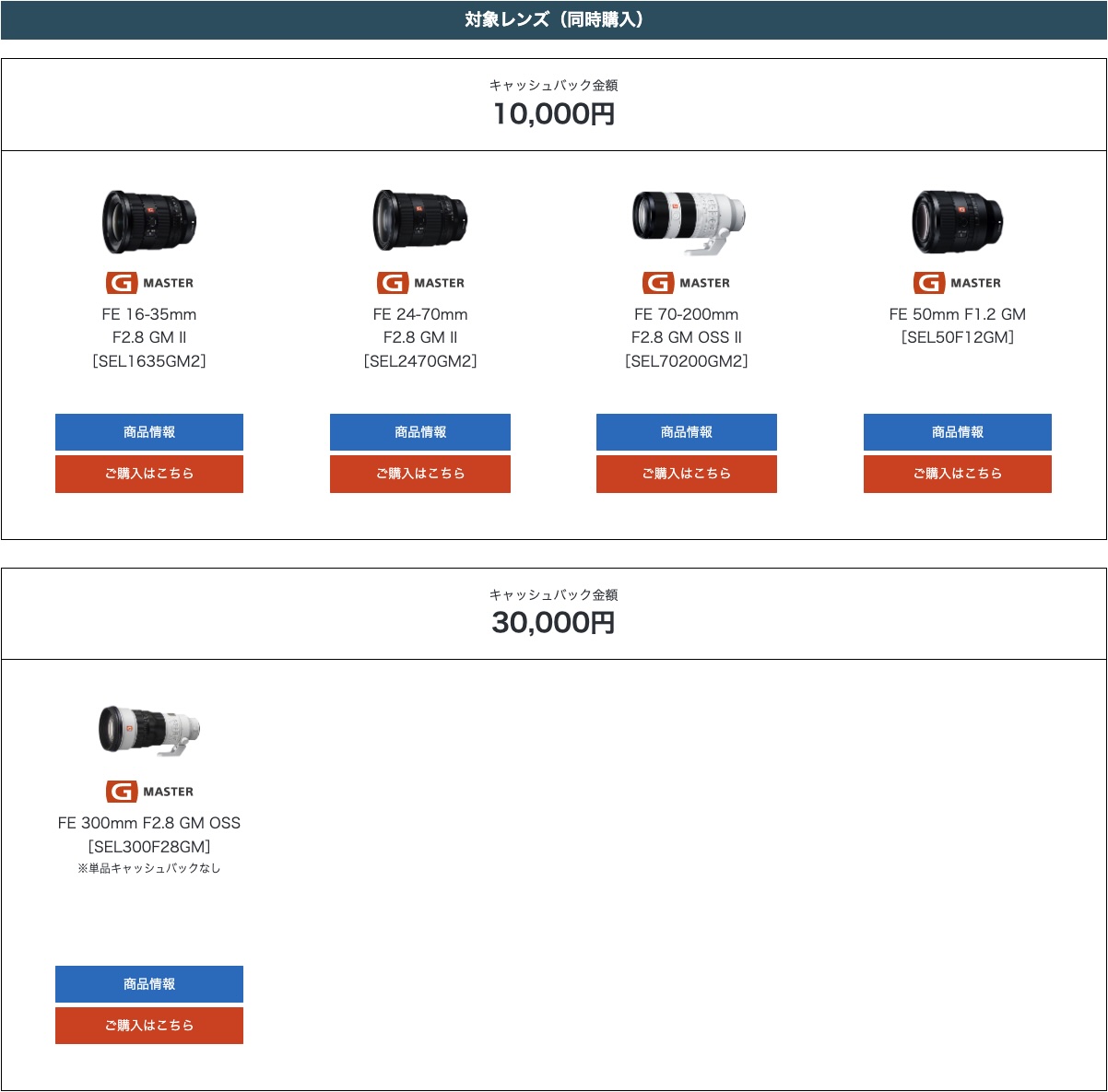The width and height of the screenshot is (1108, 1092).
Task: Click G Master logo under FE 70-200mm lens
Action: click(x=687, y=283)
